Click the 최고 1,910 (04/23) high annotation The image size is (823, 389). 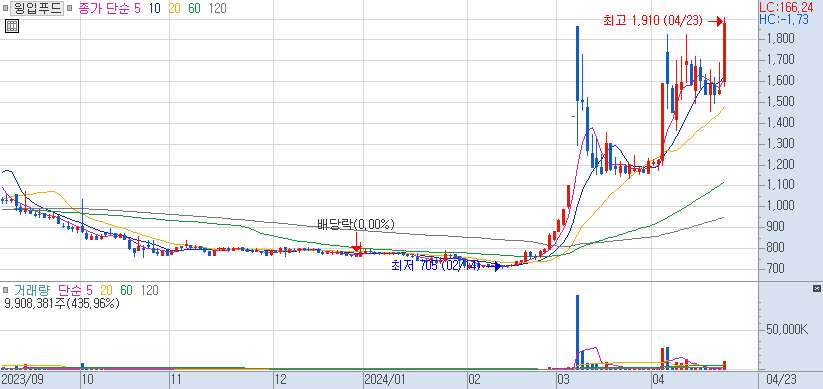652,21
